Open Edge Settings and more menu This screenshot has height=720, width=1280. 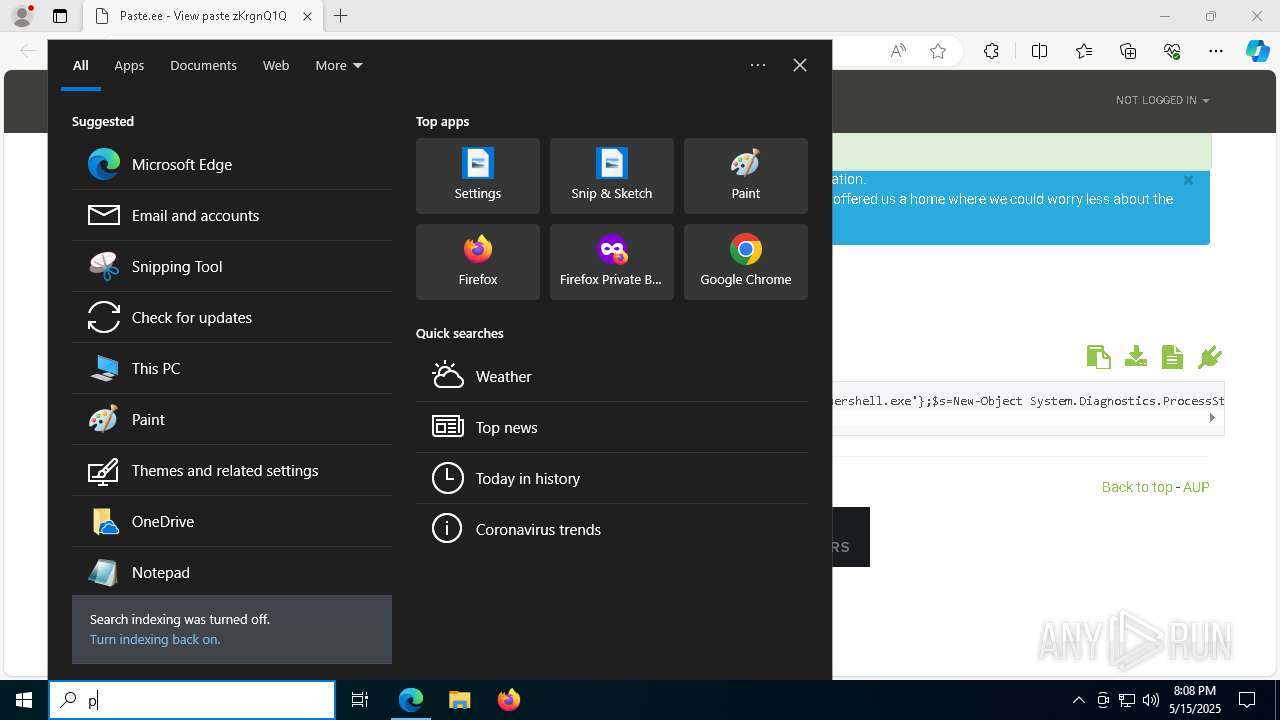[1216, 51]
